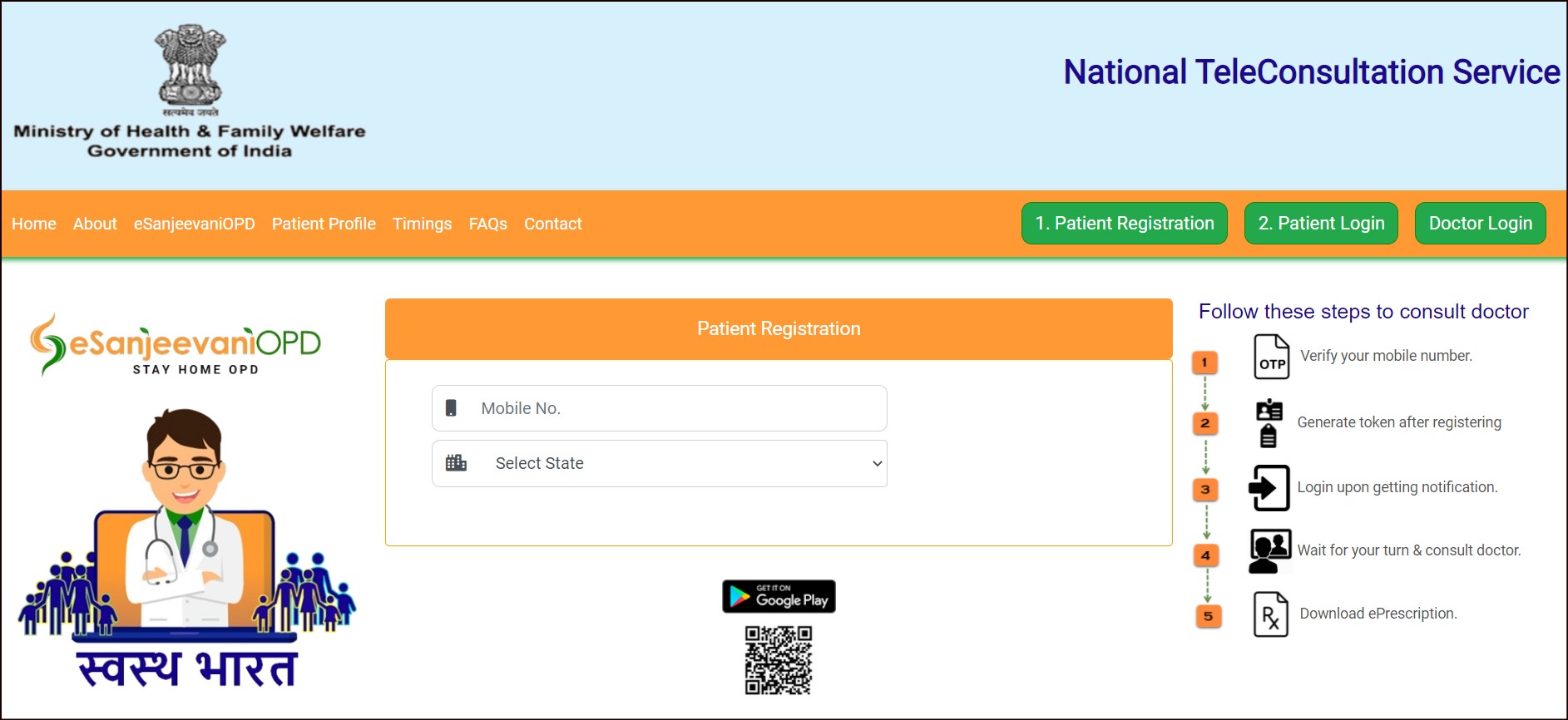Screen dimensions: 1568x720
Task: Click 'Ministry of Health & Family Welfare' text
Action: [190, 131]
